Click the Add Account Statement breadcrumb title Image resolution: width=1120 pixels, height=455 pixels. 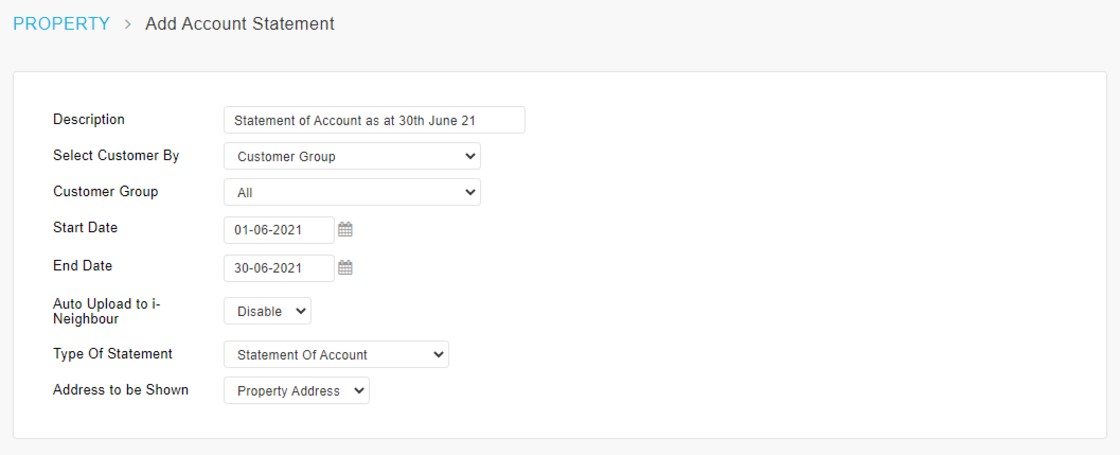(x=240, y=24)
